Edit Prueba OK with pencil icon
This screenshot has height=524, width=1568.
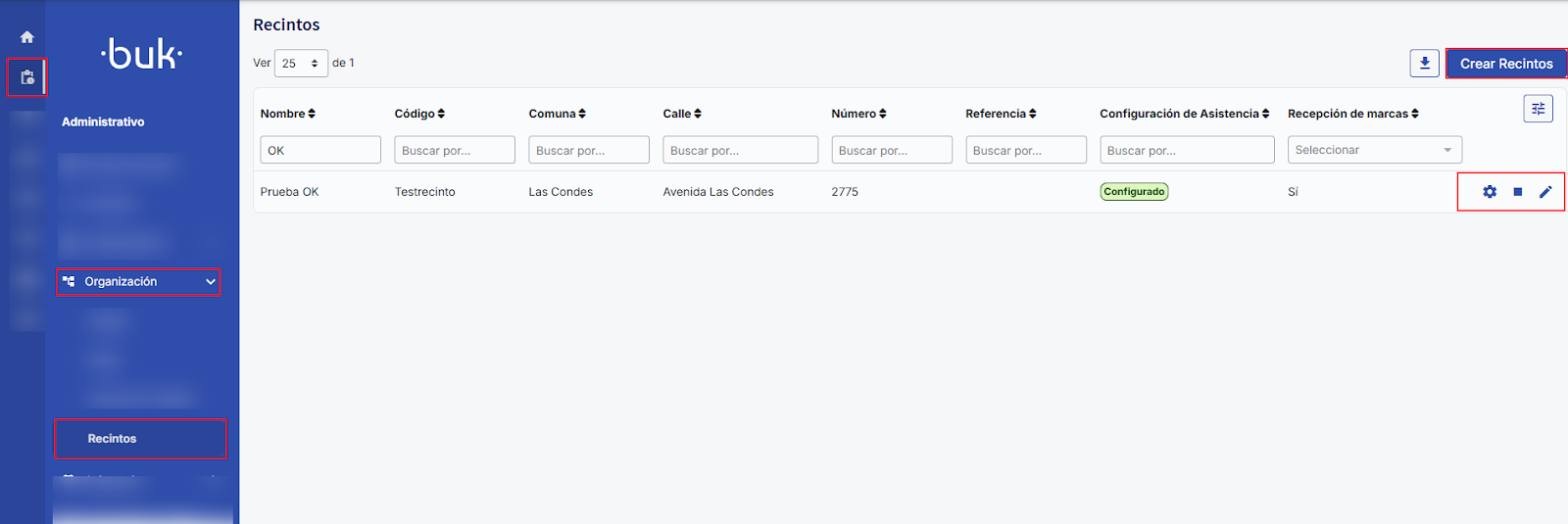[x=1545, y=192]
